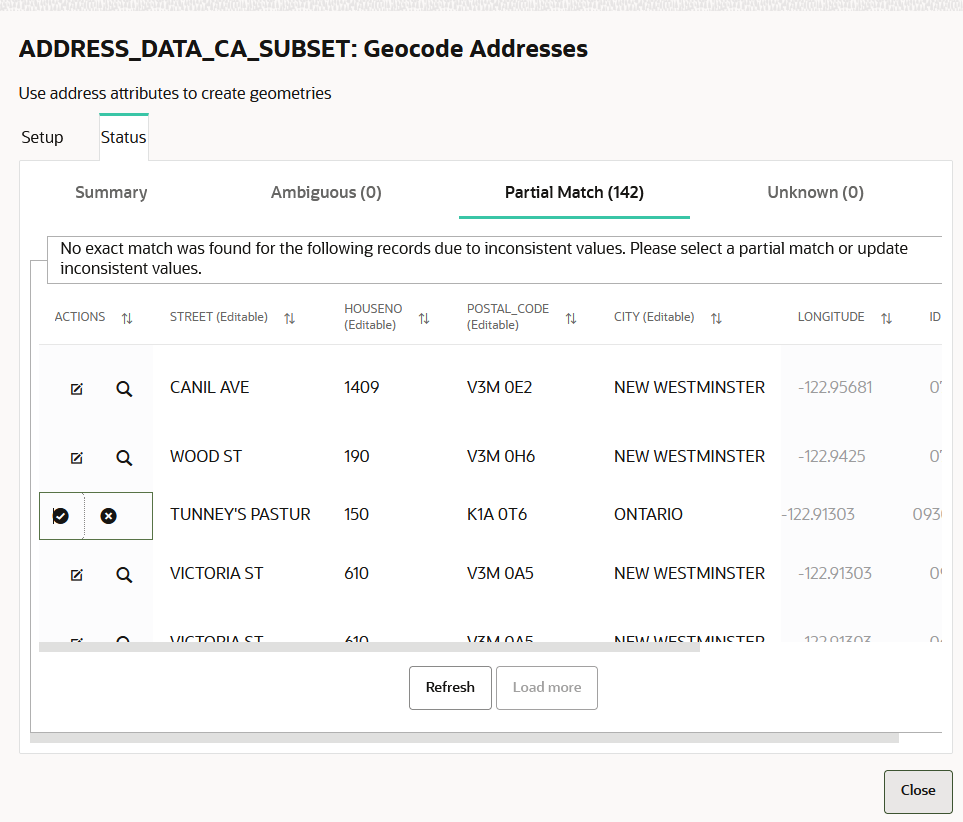The height and width of the screenshot is (822, 963).
Task: Sort the ACTIONS column
Action: [x=127, y=317]
